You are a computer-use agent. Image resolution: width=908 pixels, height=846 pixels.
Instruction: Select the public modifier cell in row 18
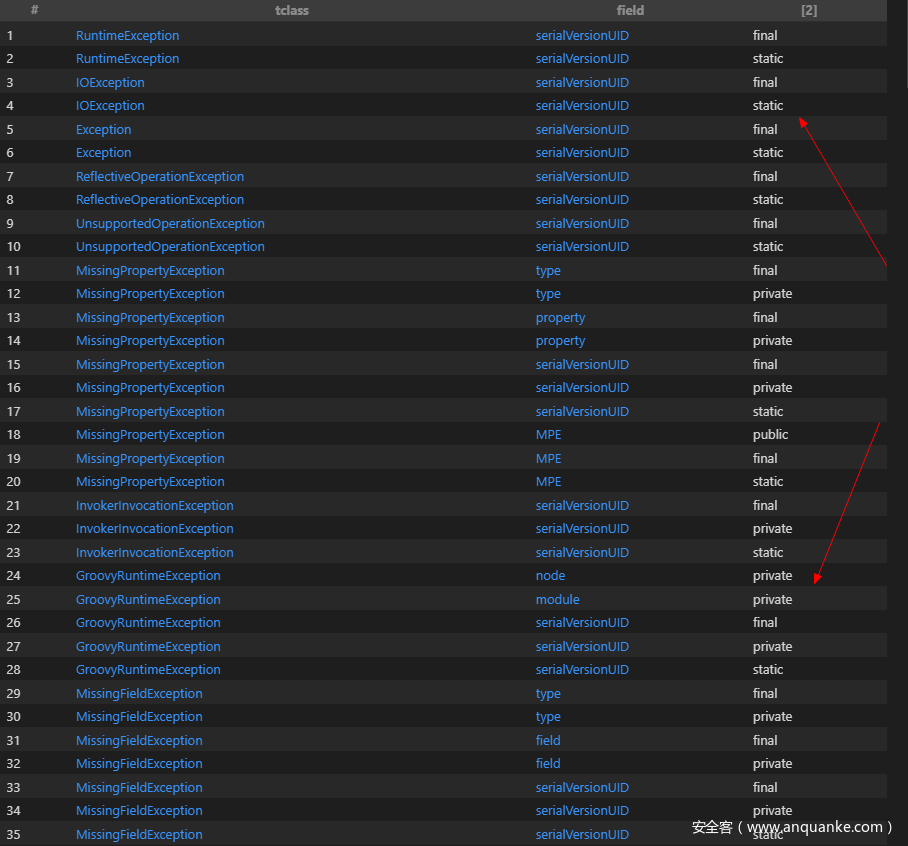770,435
